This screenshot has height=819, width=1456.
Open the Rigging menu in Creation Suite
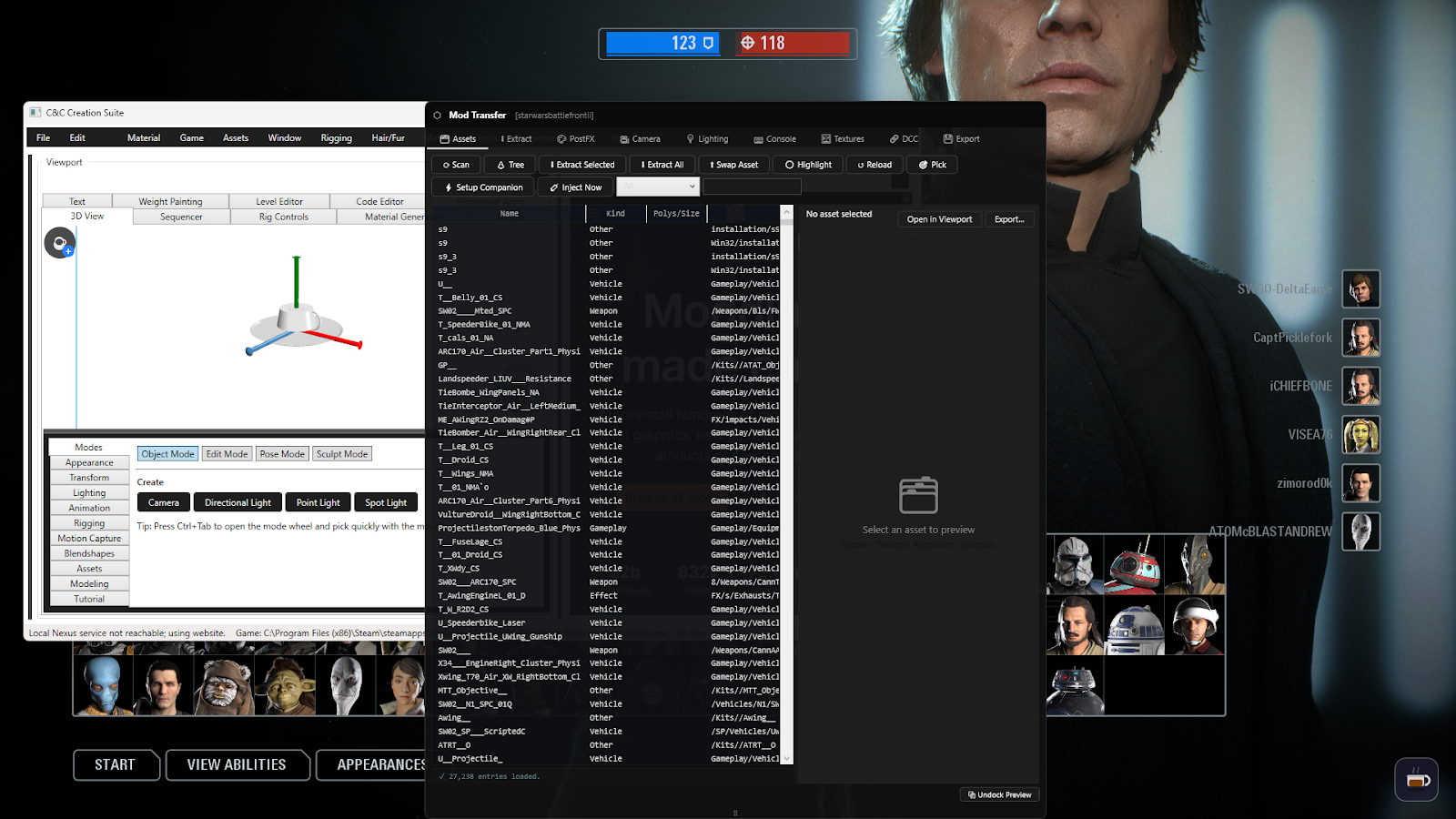tap(335, 137)
